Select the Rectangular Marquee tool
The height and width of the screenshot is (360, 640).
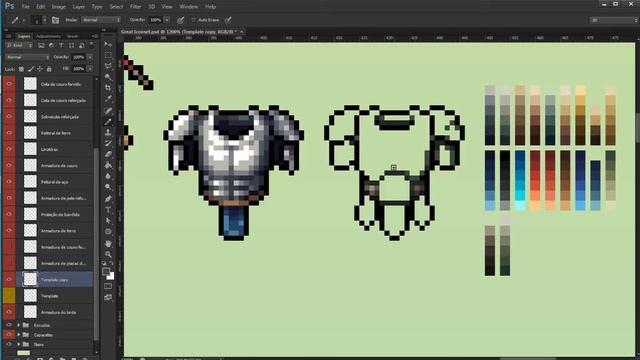[108, 55]
